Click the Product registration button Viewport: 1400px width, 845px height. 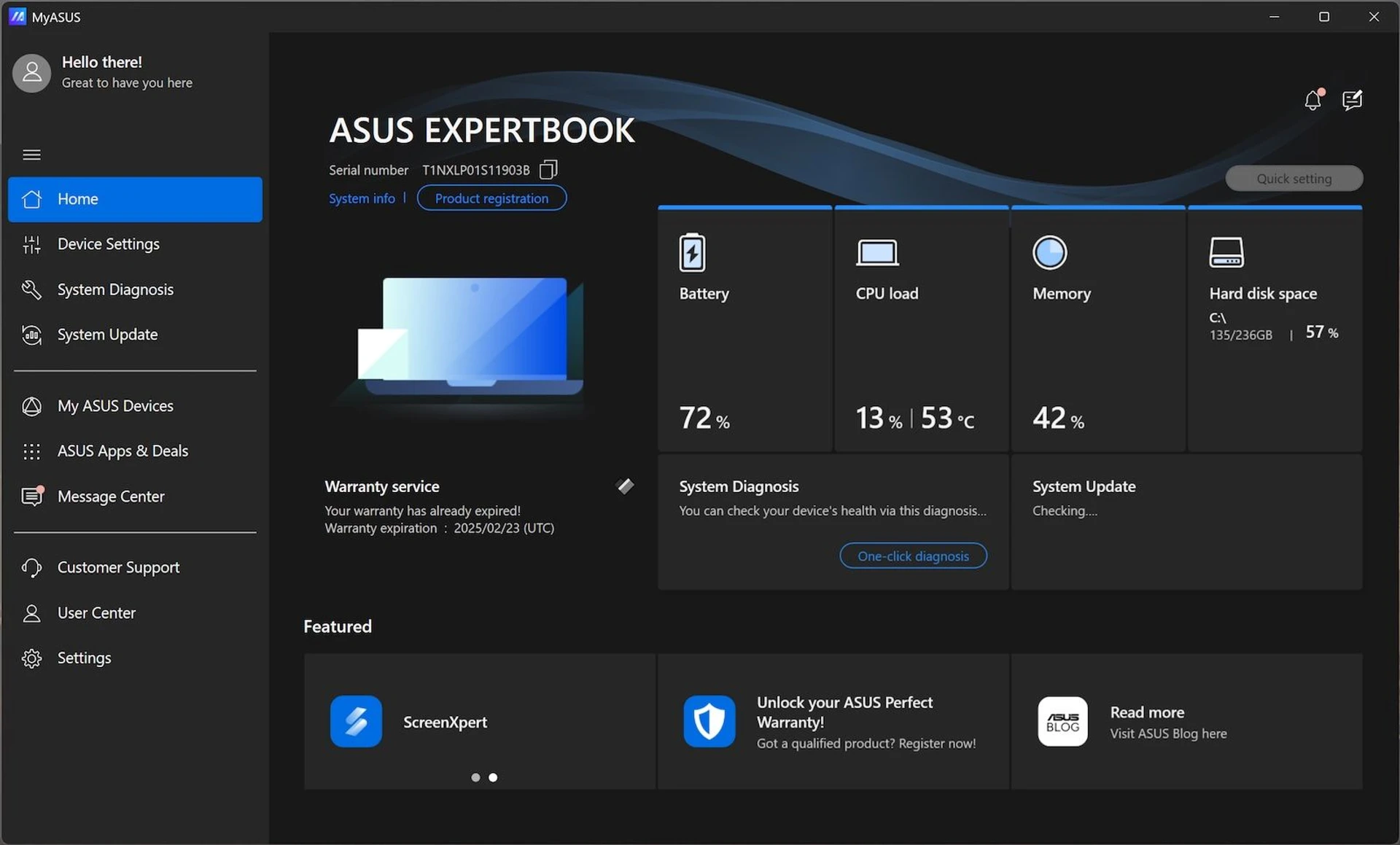[x=491, y=198]
